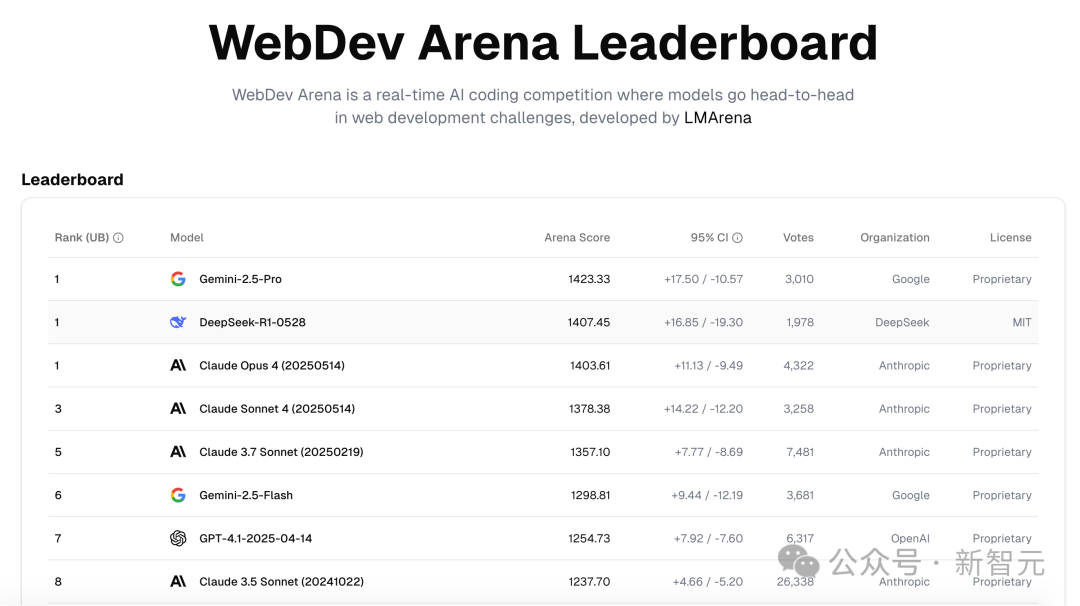The height and width of the screenshot is (606, 1080).
Task: Click the confidence interval +4.66 / -5.20
Action: coord(708,582)
